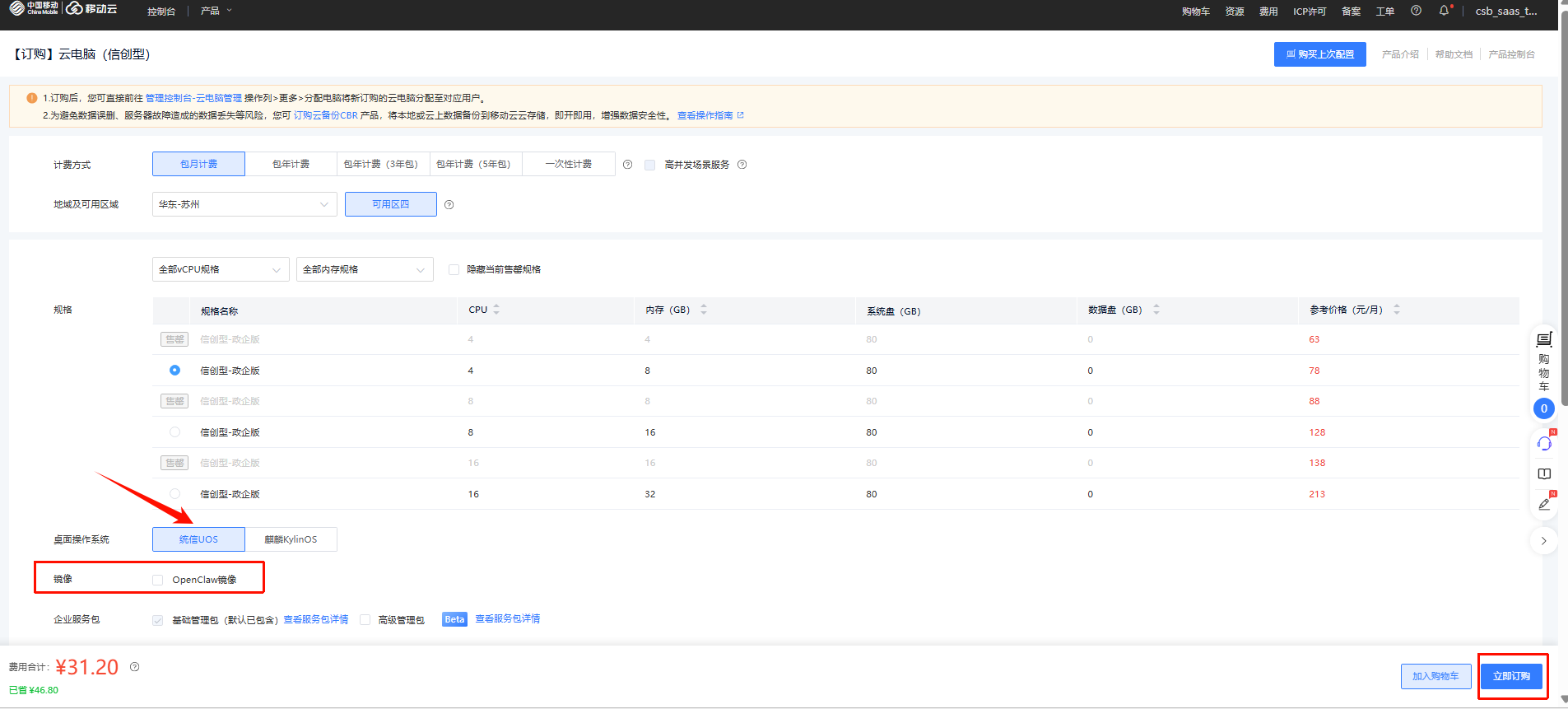Screen dimensions: 1568x709
Task: Open the 全部内存规格 filter dropdown
Action: pos(365,269)
